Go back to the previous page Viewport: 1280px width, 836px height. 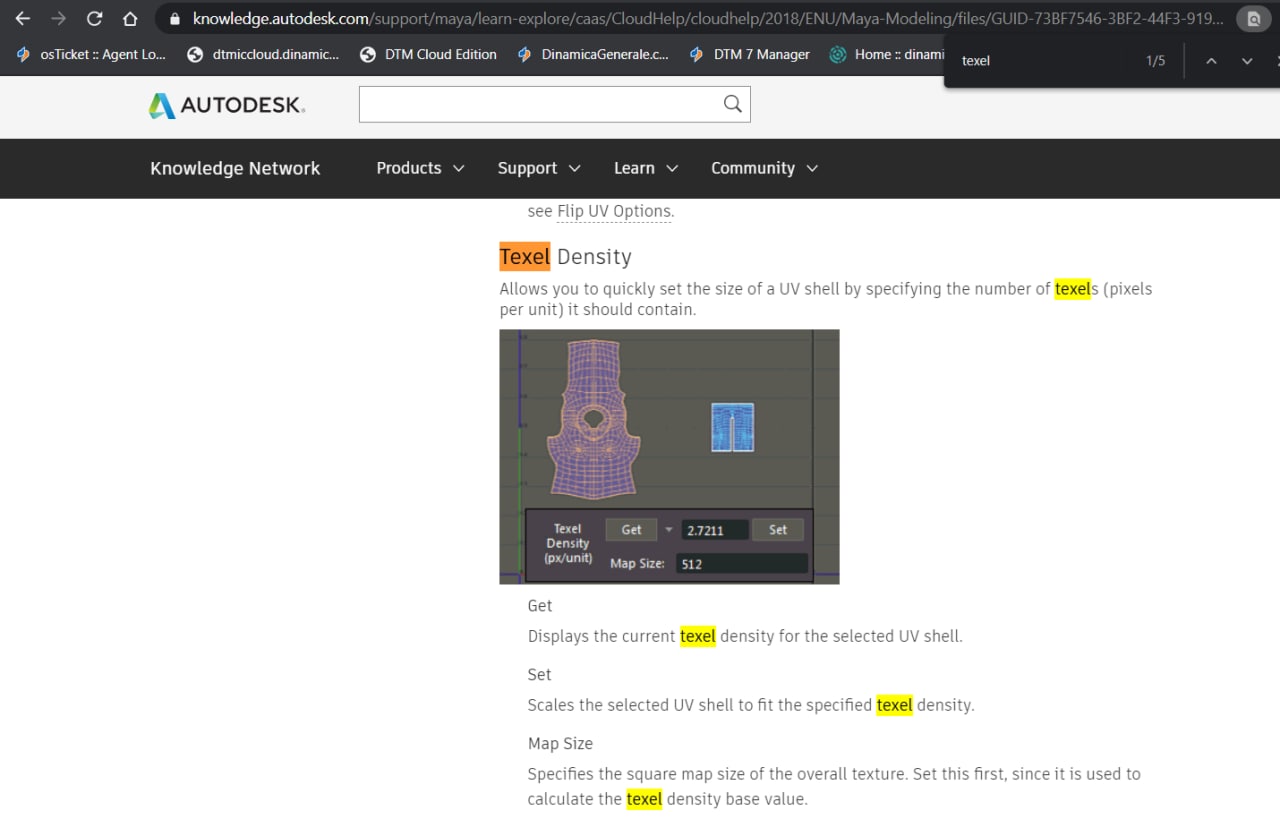(22, 18)
